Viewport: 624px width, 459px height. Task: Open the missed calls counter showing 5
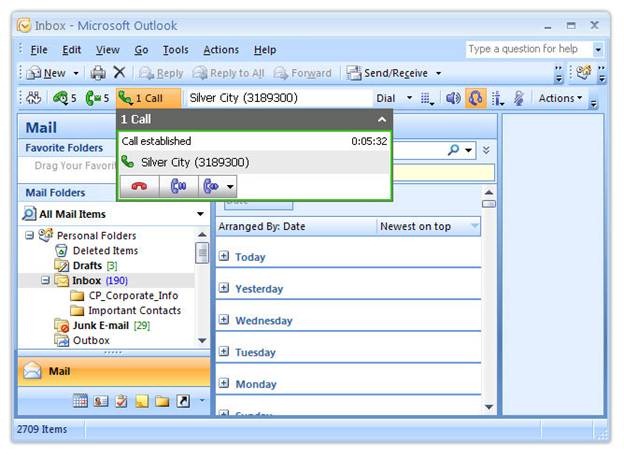(x=64, y=98)
